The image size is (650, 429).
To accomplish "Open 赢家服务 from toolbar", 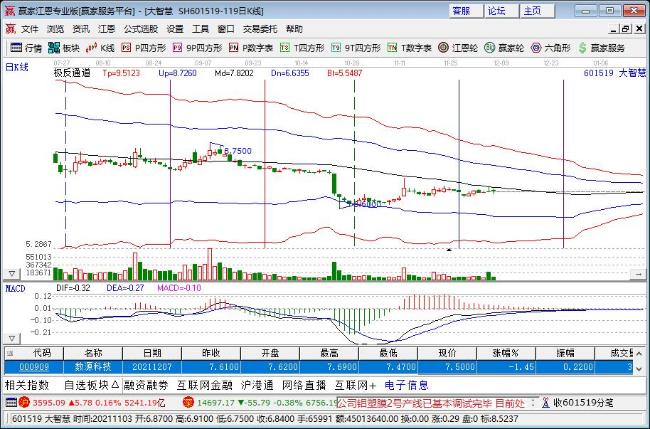I will (x=601, y=48).
